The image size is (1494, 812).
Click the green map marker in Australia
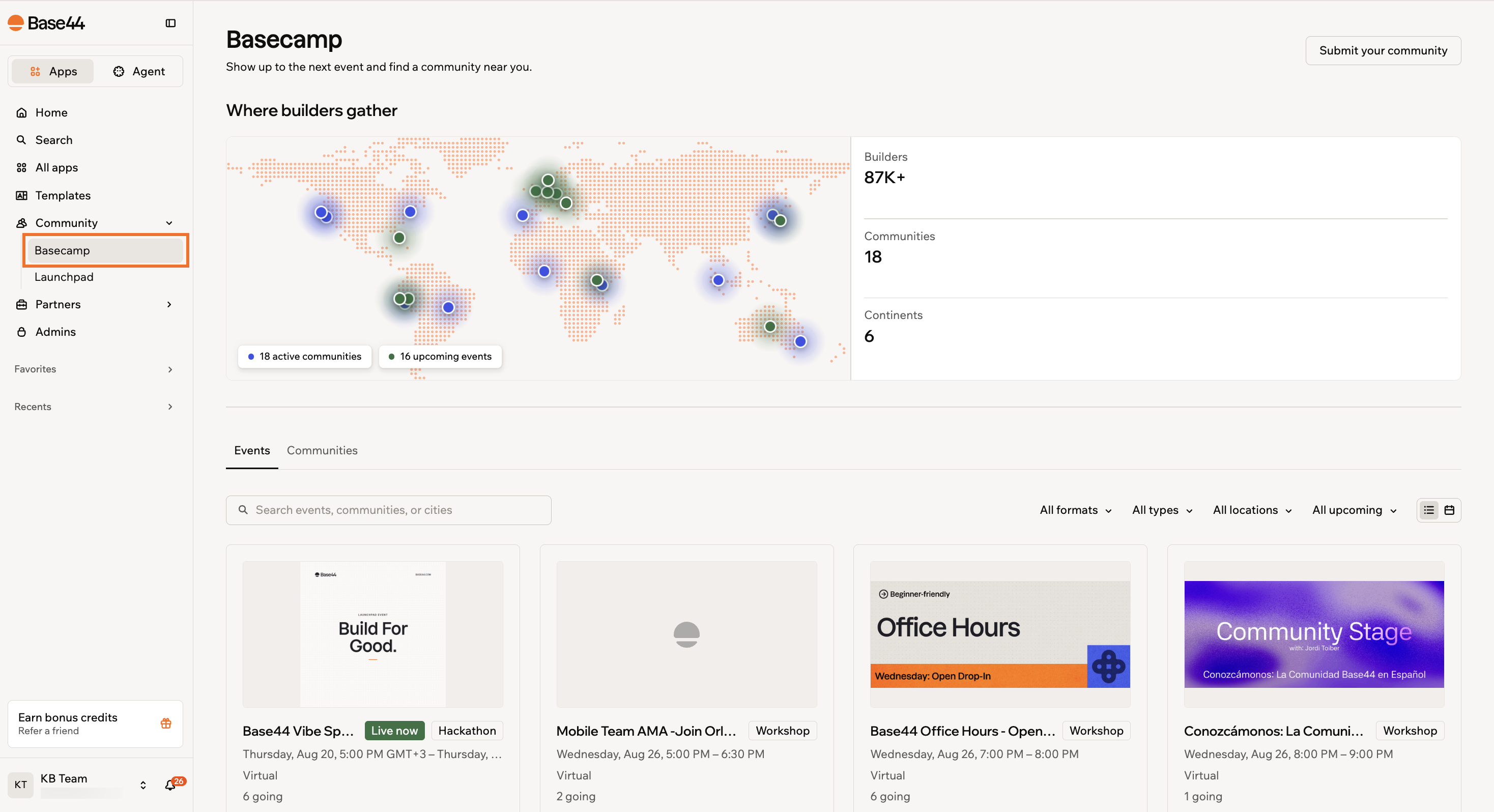tap(770, 327)
